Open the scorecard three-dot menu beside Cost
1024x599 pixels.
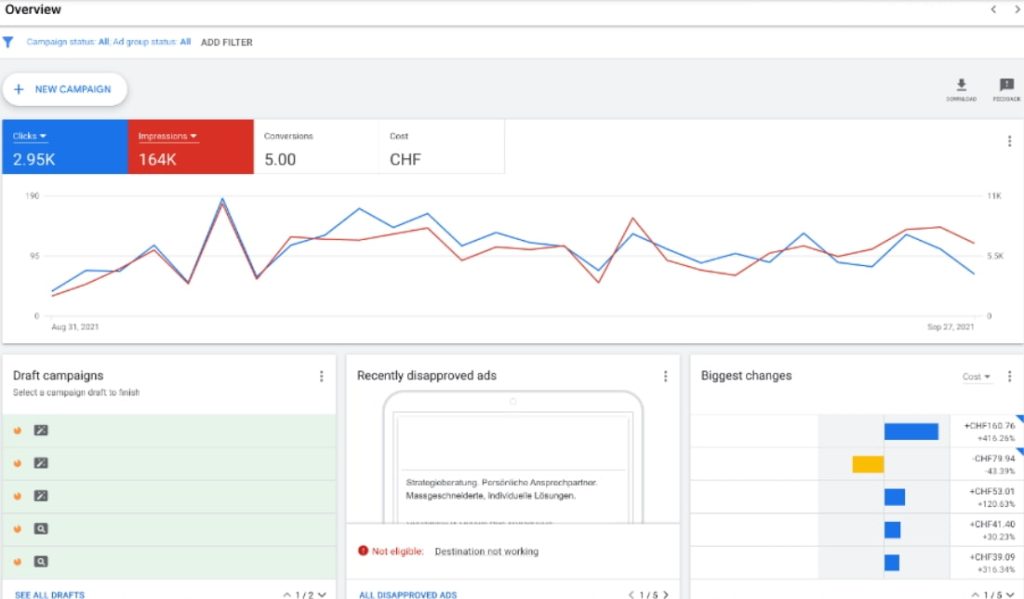point(1010,140)
